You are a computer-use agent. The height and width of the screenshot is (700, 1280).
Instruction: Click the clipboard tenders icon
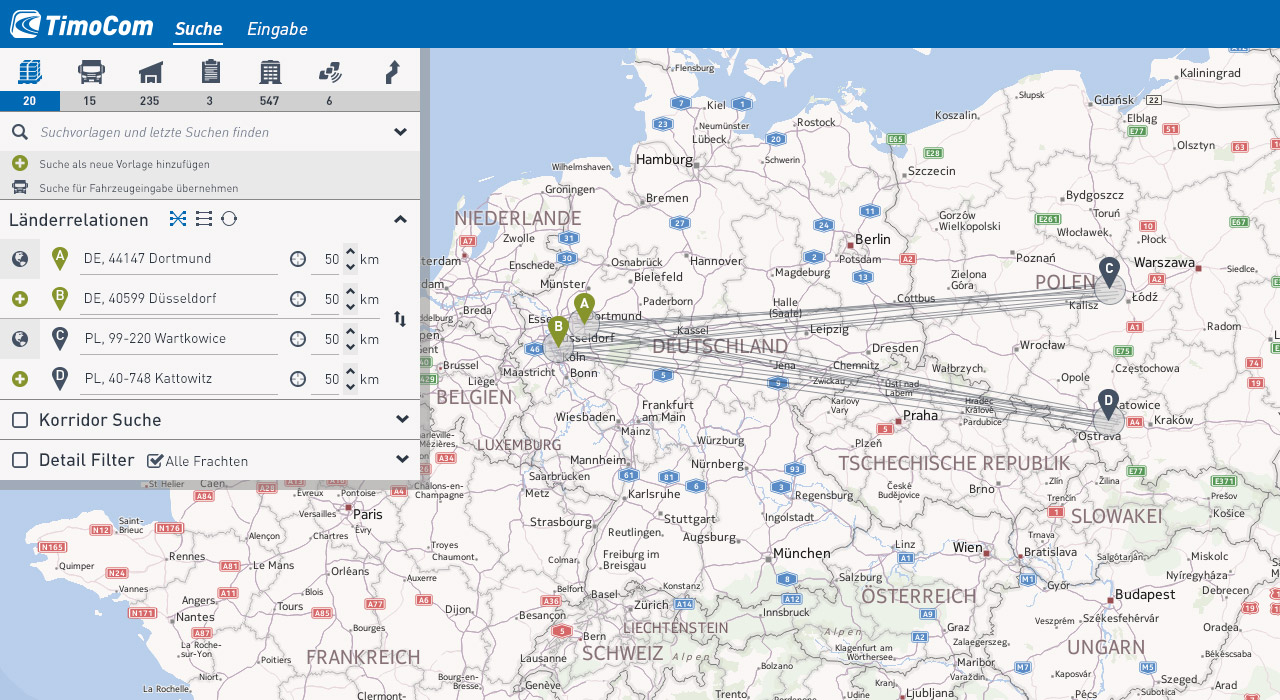(210, 72)
